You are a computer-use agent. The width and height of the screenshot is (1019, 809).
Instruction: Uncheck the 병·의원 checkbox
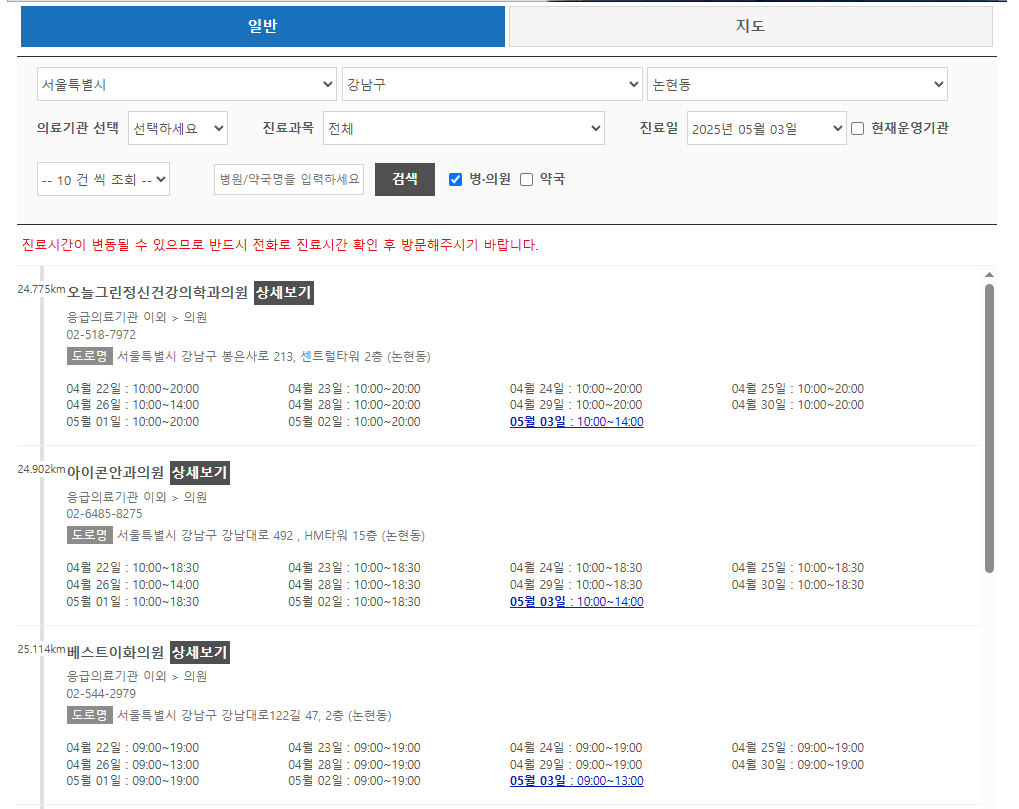pos(455,179)
